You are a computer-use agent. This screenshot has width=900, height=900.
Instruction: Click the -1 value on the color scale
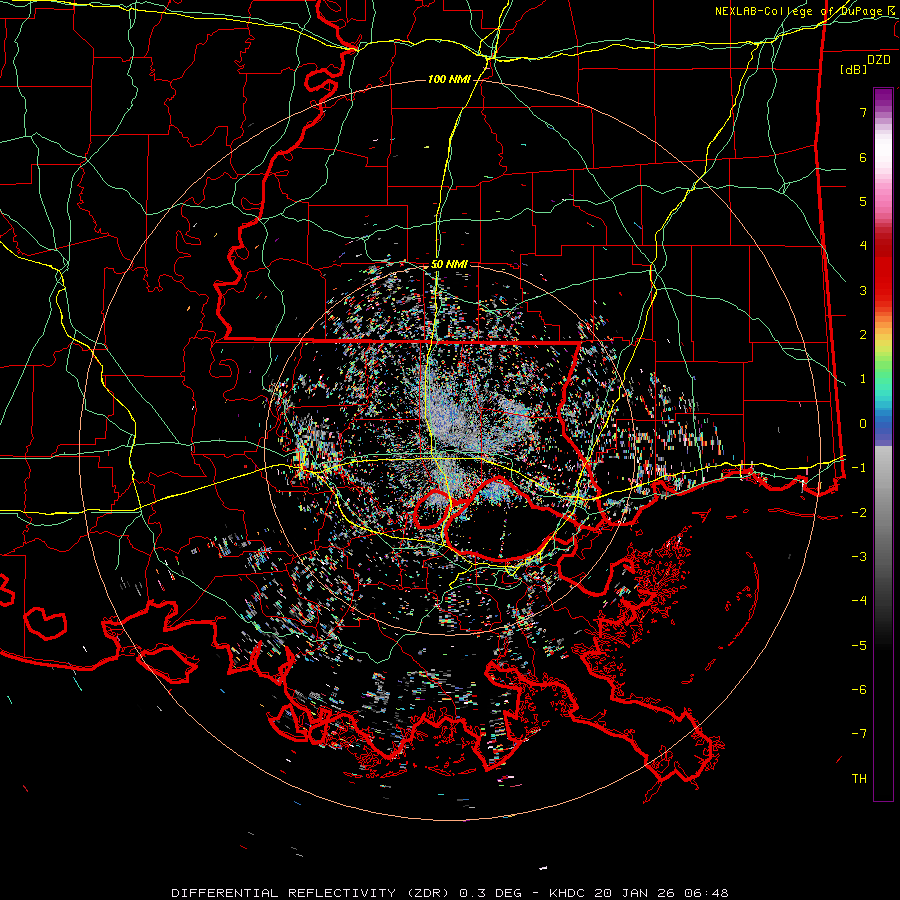pyautogui.click(x=859, y=468)
